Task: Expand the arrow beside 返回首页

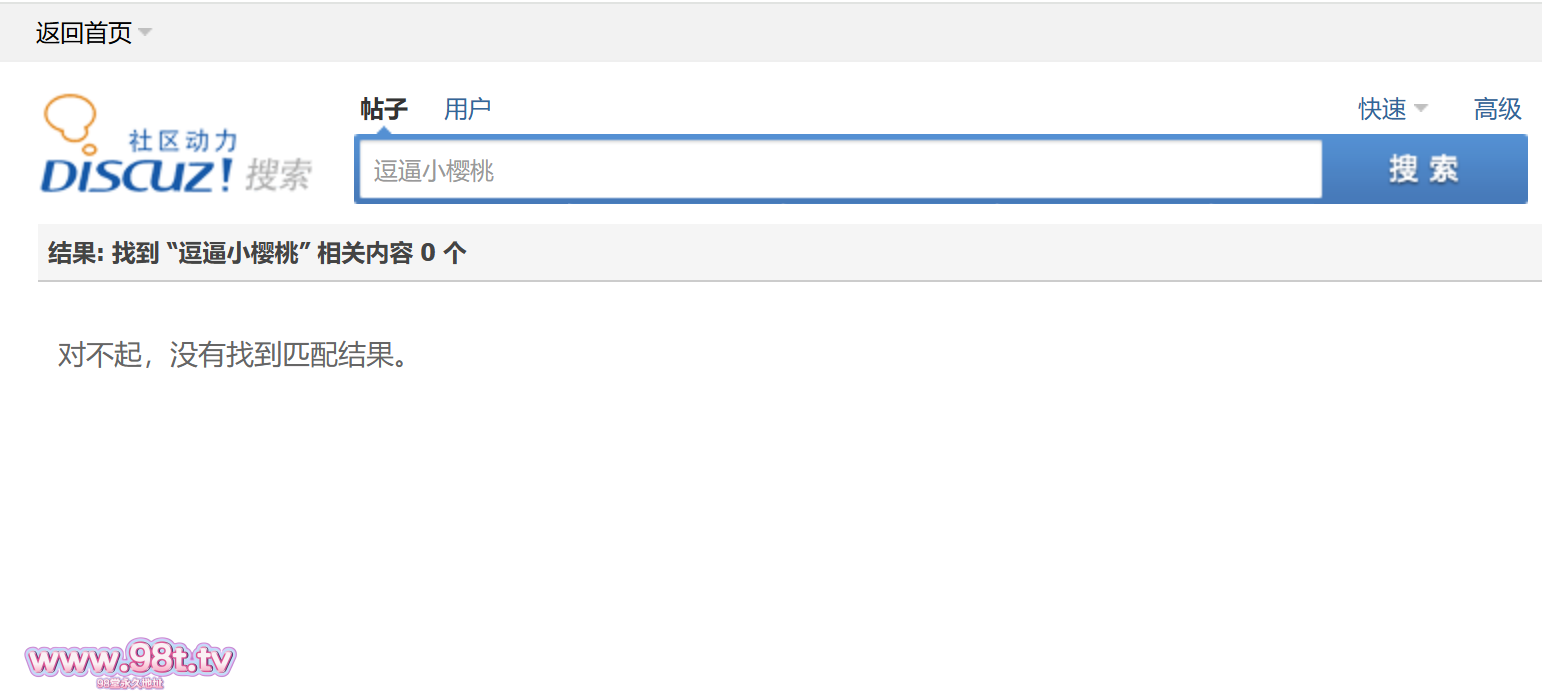Action: pyautogui.click(x=145, y=33)
